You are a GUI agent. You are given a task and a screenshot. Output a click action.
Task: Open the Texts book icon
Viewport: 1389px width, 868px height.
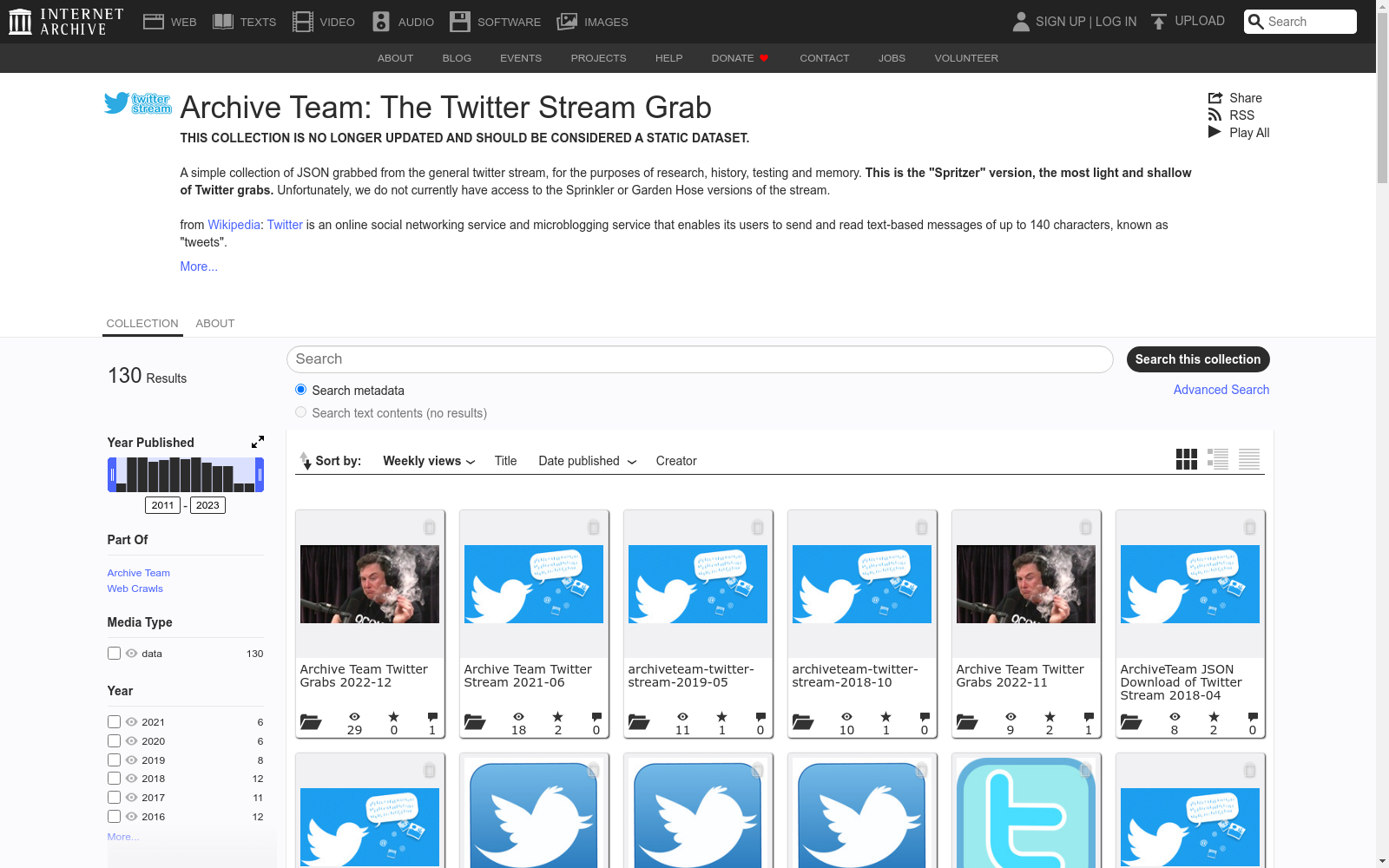click(223, 22)
